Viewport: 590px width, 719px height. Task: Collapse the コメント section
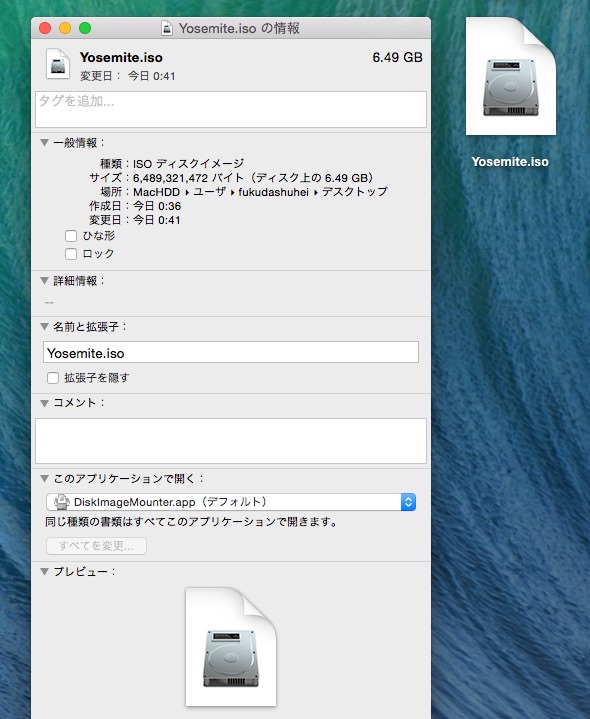[x=44, y=403]
